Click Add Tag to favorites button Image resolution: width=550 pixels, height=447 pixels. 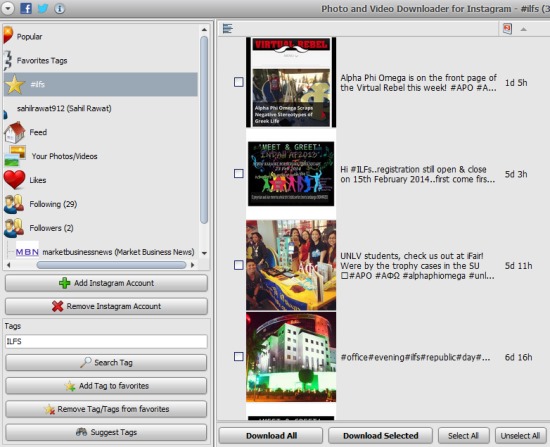[x=106, y=386]
